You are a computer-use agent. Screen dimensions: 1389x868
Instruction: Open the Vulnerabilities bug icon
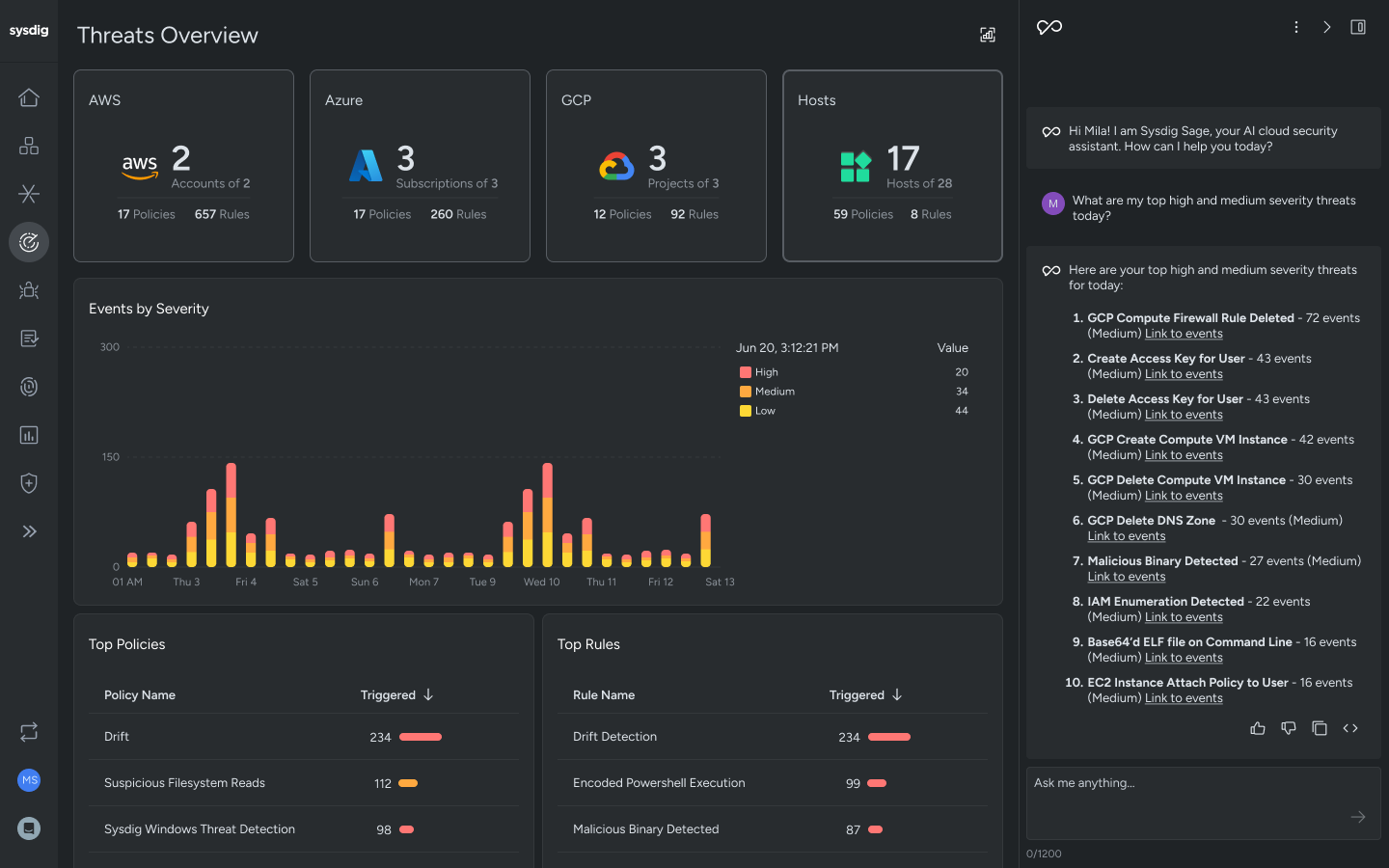29,290
